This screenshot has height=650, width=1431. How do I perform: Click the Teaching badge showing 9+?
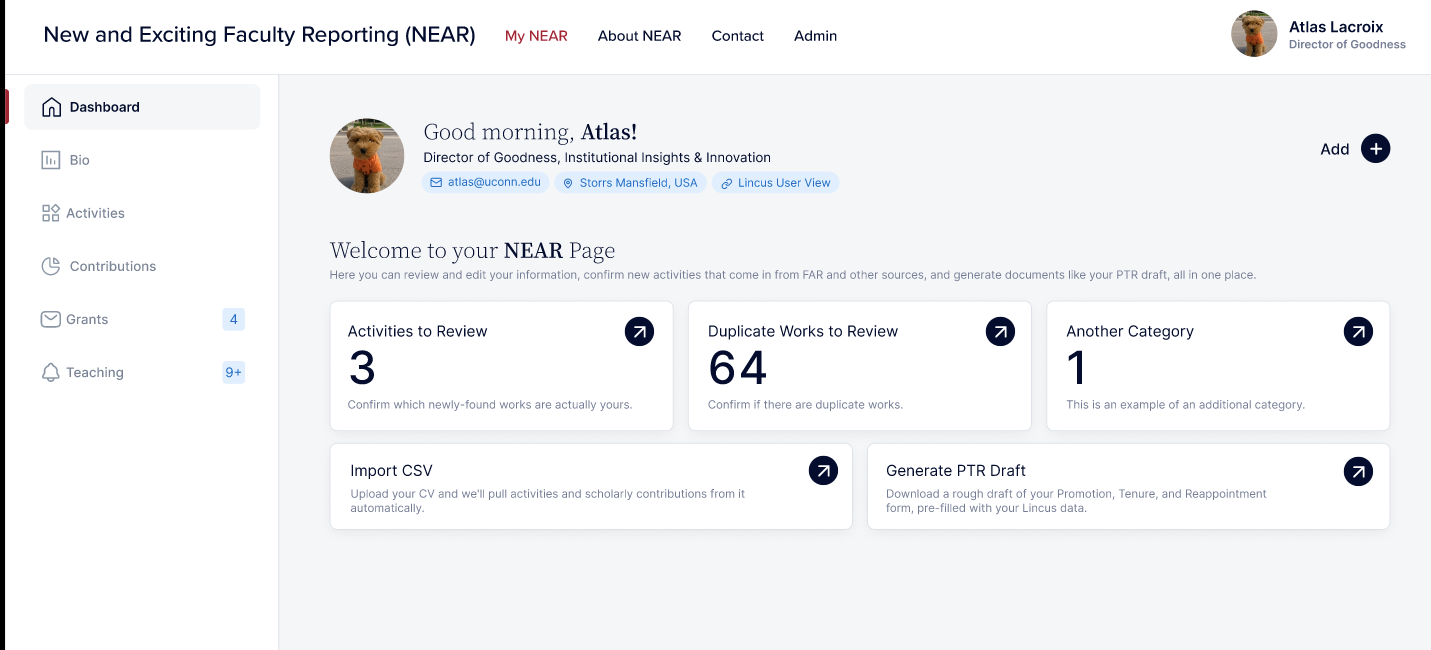[x=234, y=373]
